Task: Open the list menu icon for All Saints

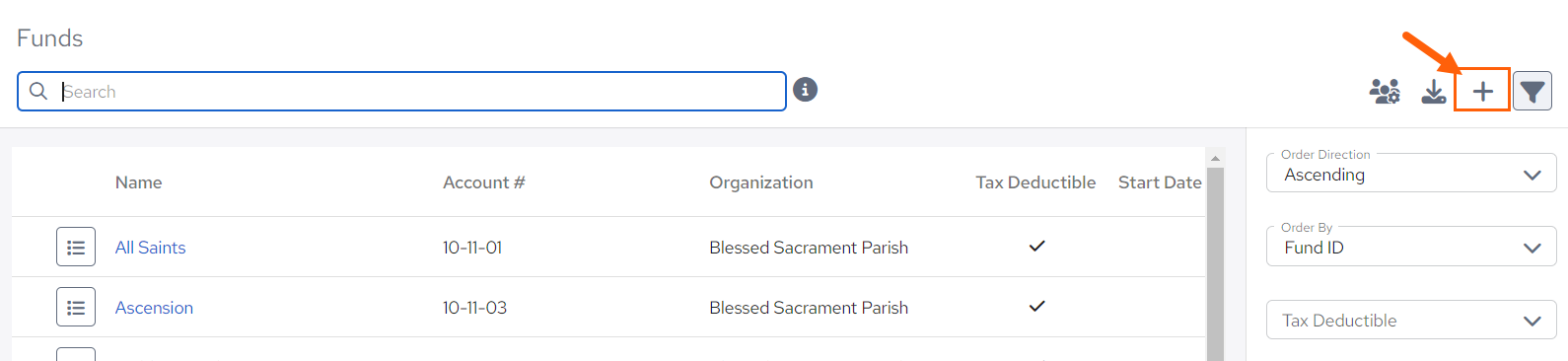Action: coord(76,247)
